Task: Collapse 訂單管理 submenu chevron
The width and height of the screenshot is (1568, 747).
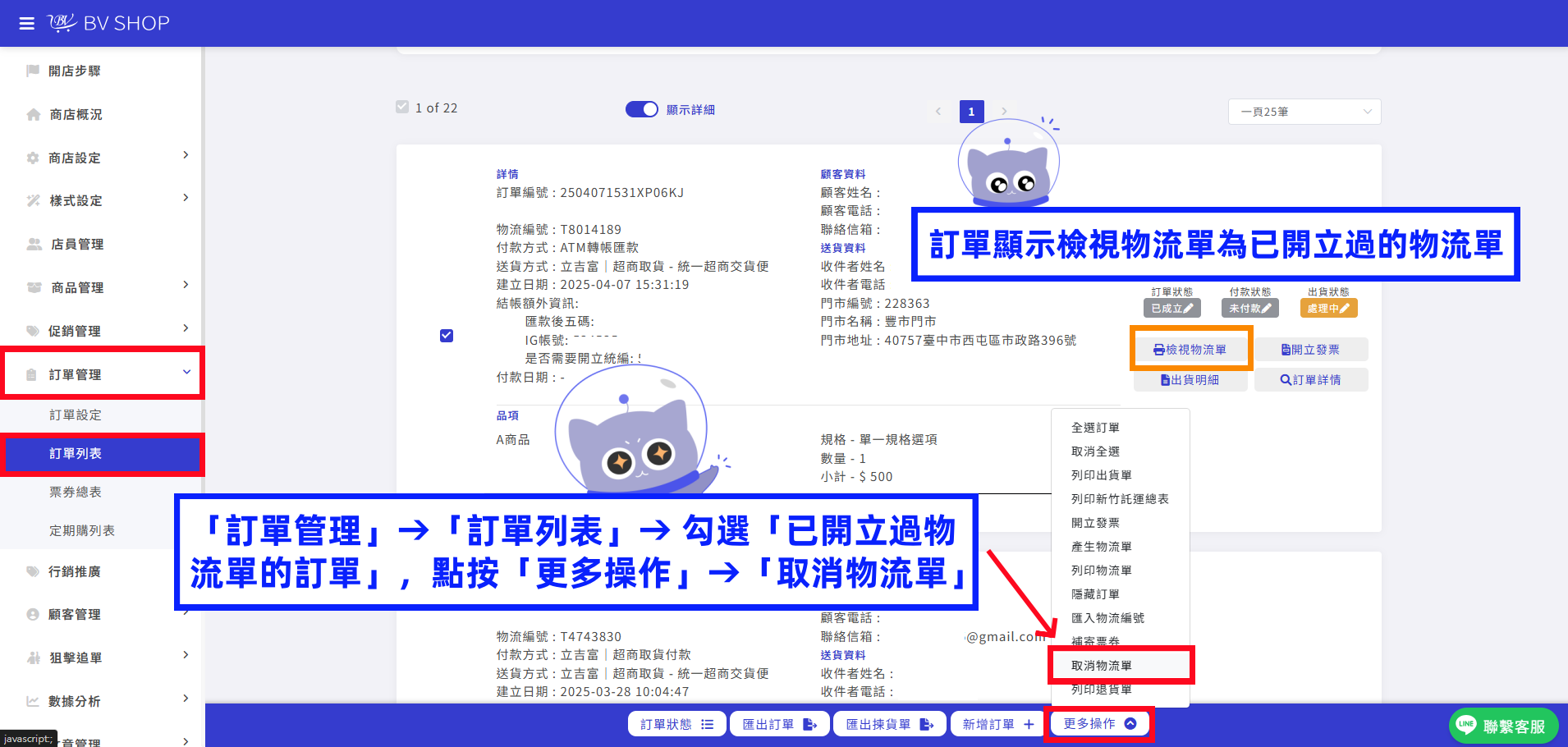Action: 186,372
